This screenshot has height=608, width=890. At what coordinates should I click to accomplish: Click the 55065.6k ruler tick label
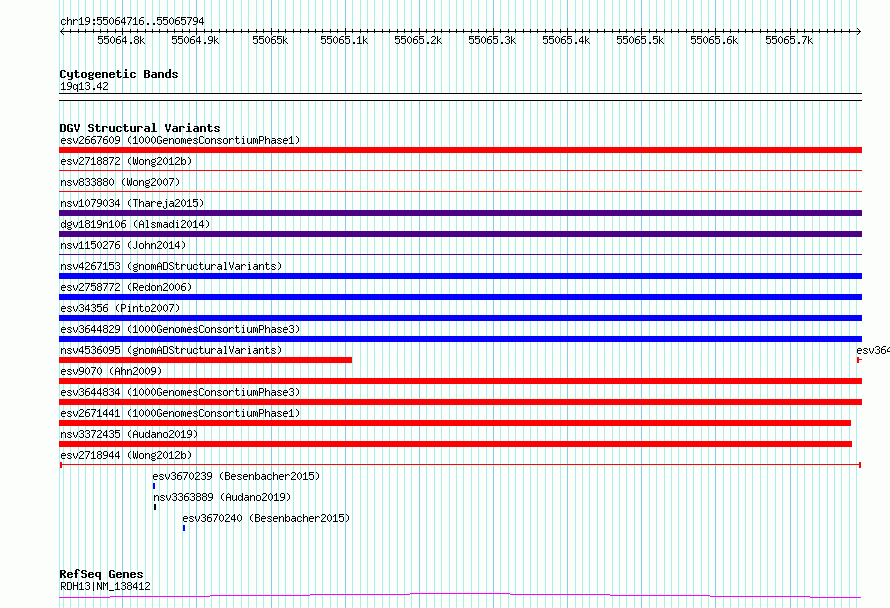click(714, 40)
